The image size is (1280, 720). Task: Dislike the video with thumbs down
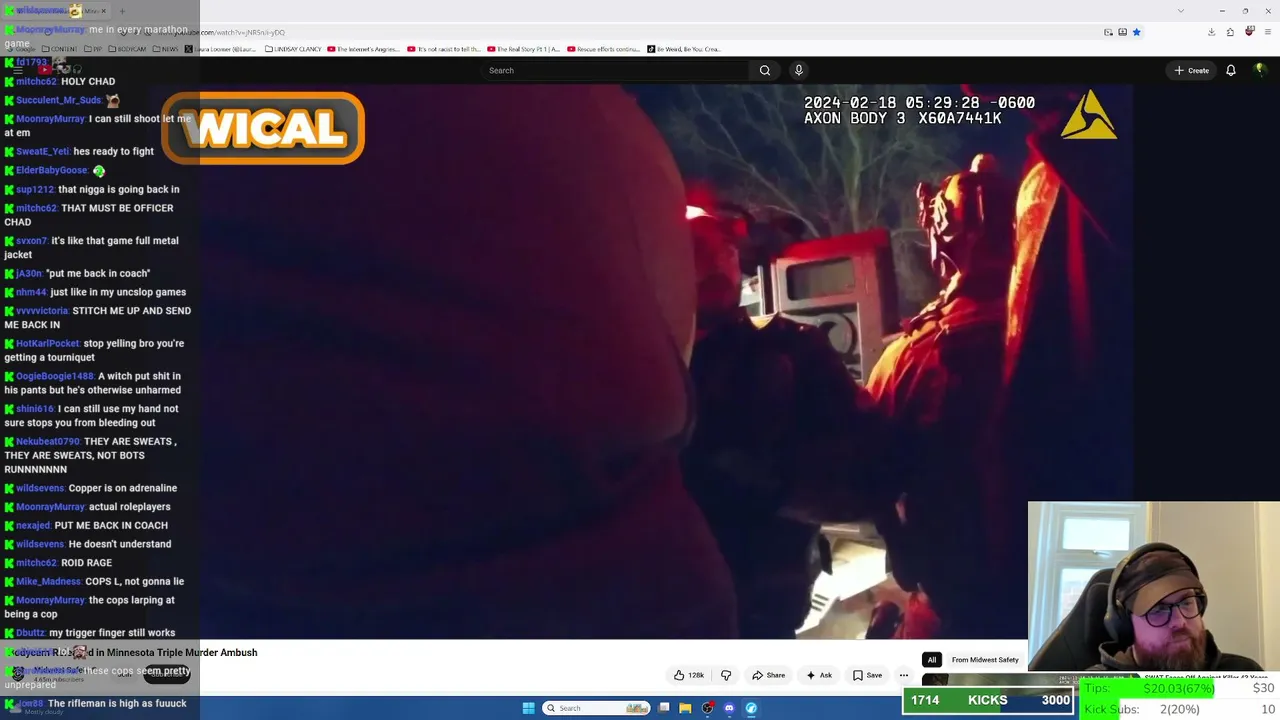pos(726,675)
